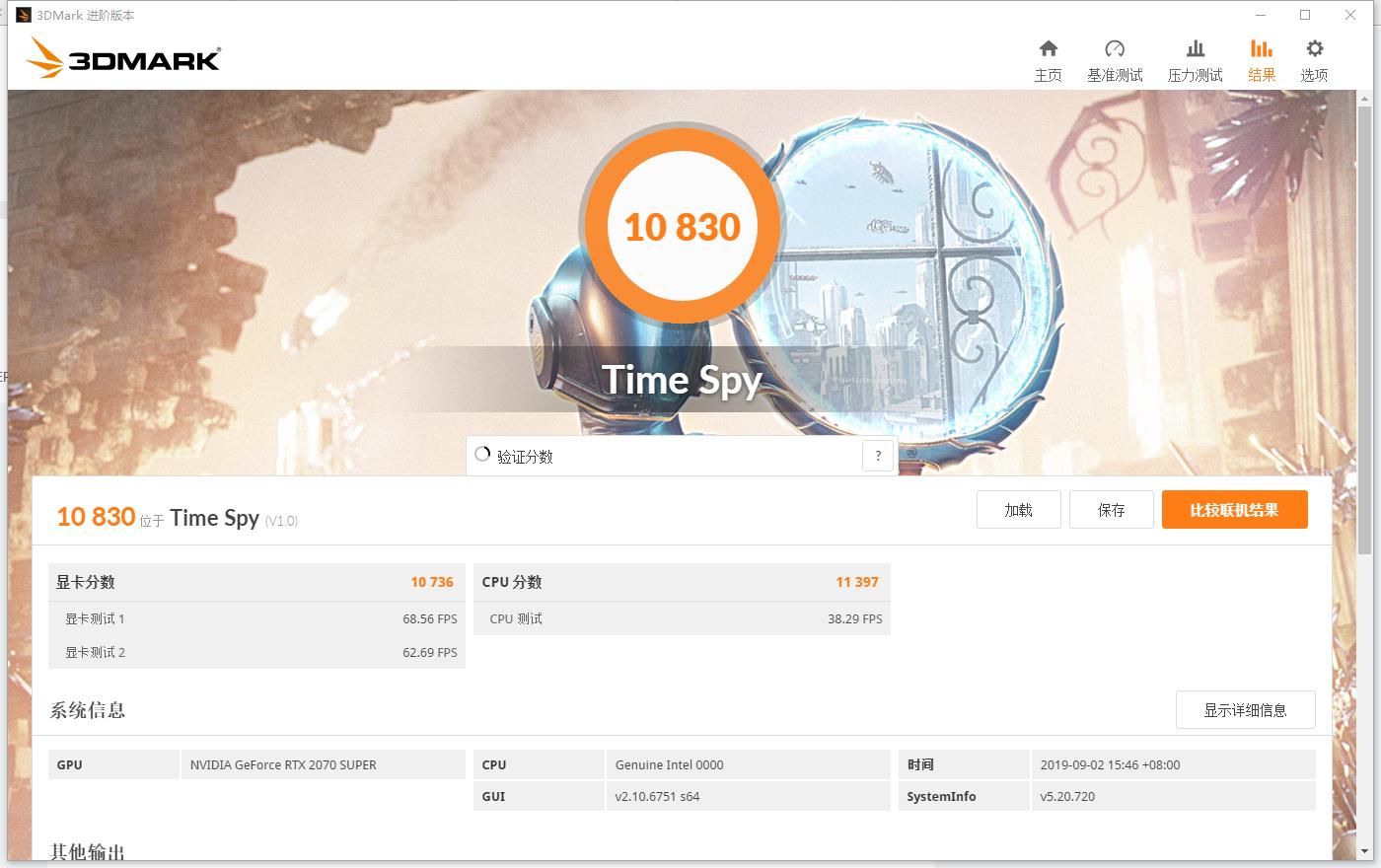
Task: Click the orange 结果 results chart icon
Action: coord(1261,48)
